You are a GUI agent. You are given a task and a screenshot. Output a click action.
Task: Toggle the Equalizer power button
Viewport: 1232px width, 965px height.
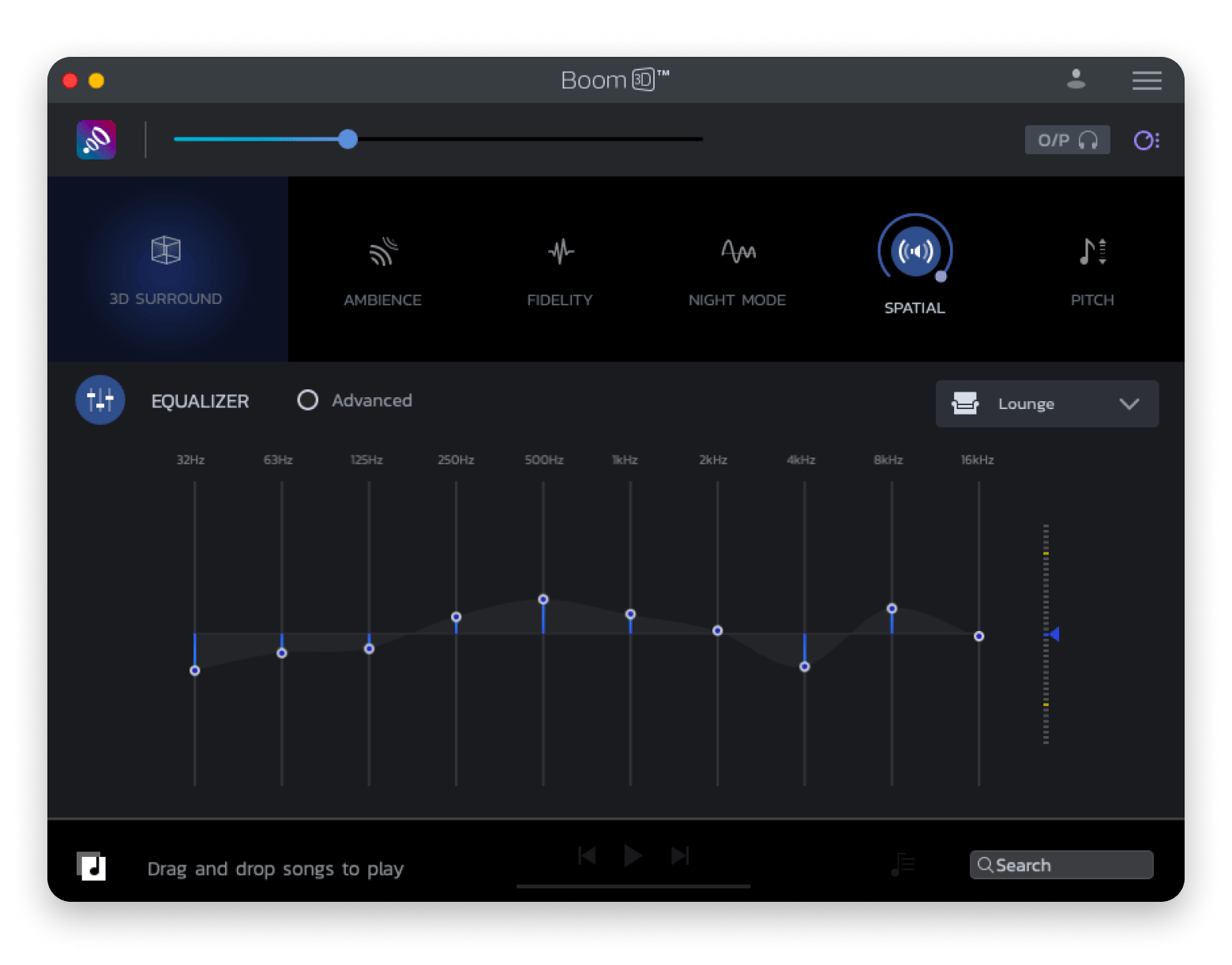100,400
